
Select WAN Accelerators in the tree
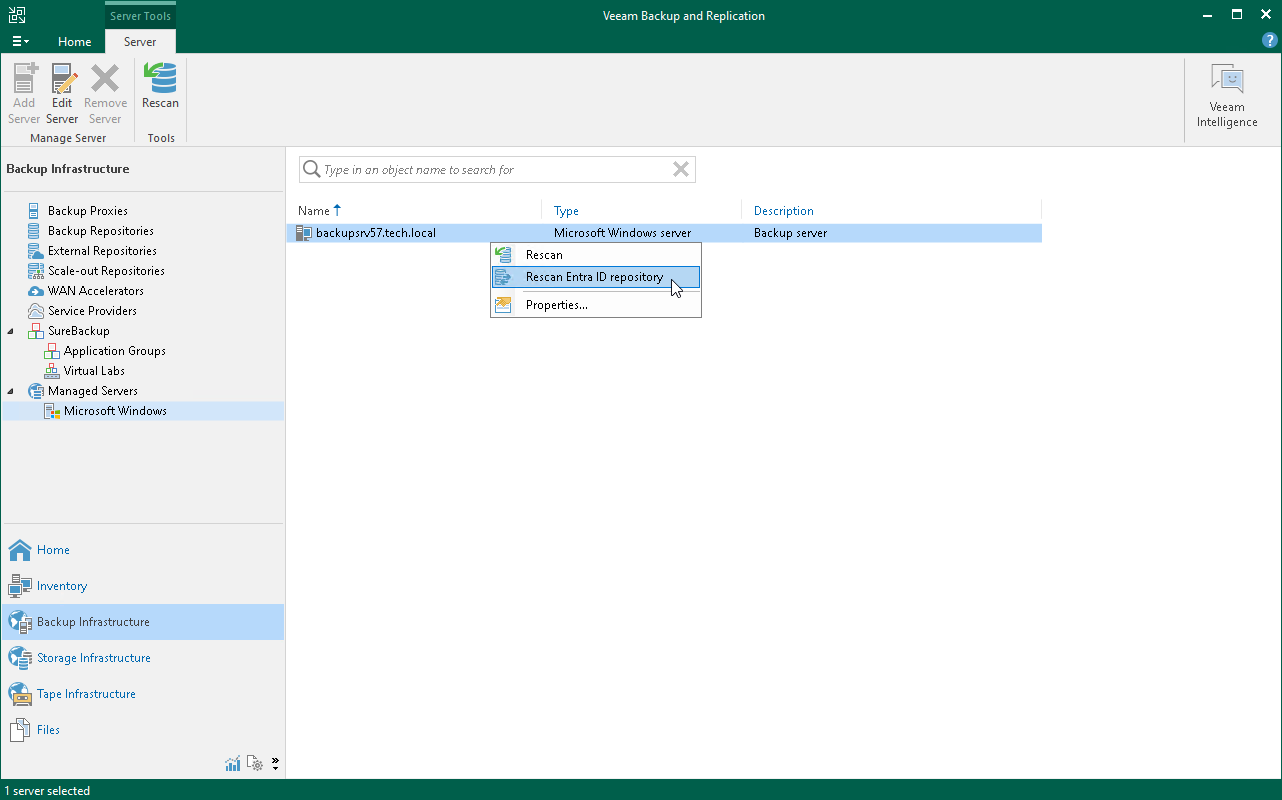click(96, 291)
